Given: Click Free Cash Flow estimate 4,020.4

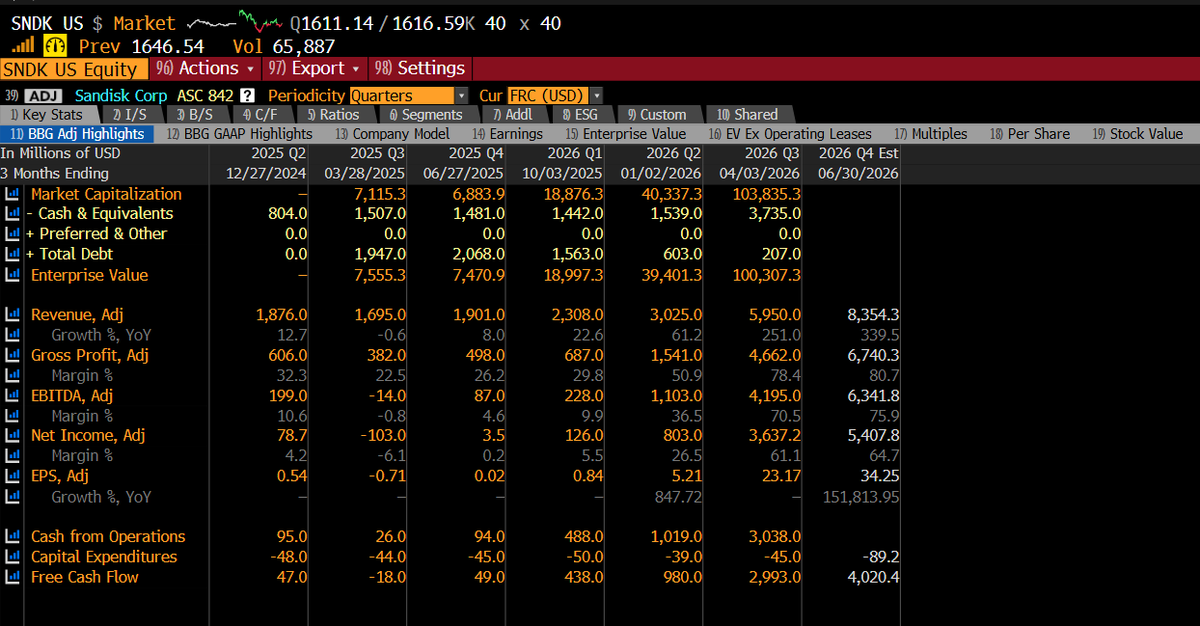Looking at the screenshot, I should tap(872, 577).
